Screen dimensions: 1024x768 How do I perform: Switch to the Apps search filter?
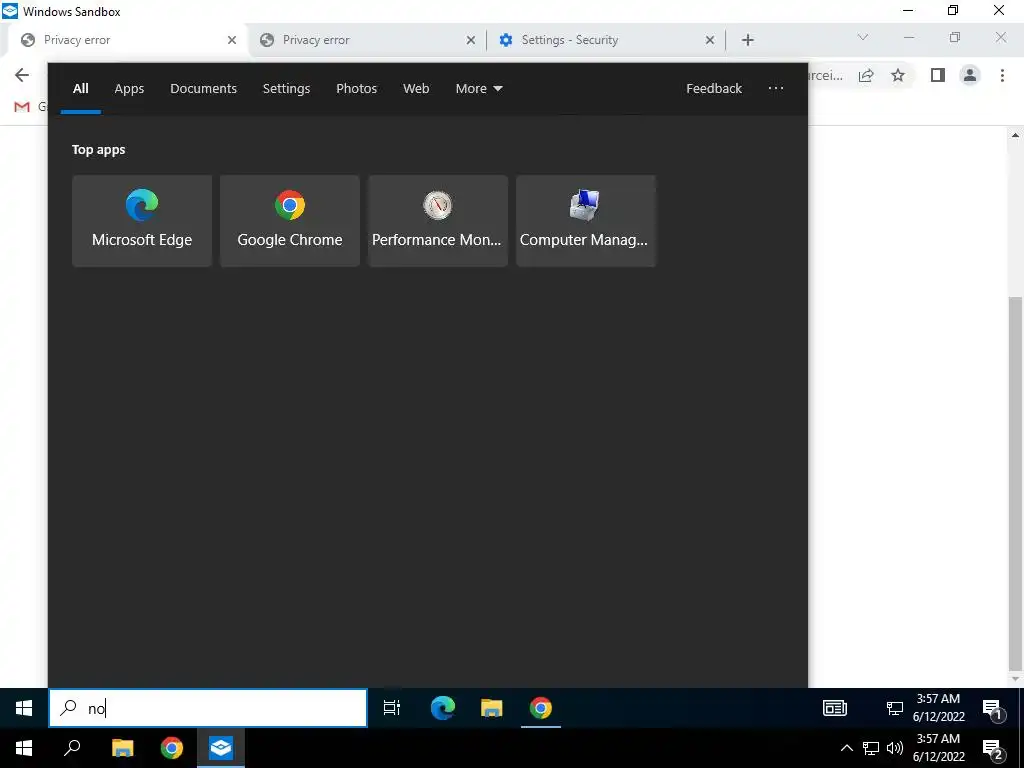coord(129,88)
